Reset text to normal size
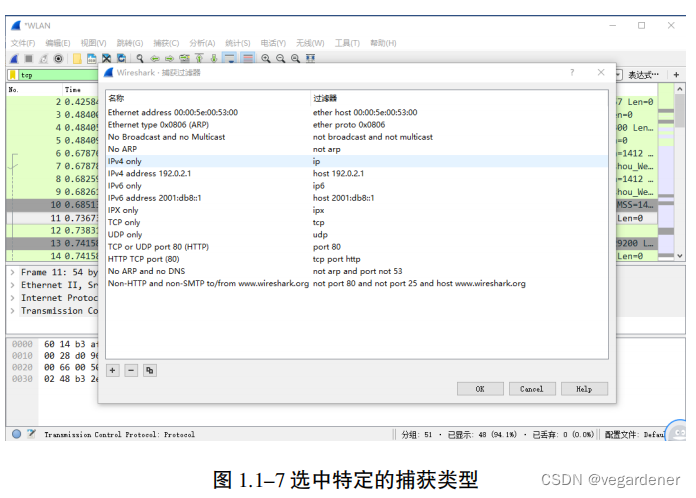This screenshot has width=696, height=498. point(295,59)
